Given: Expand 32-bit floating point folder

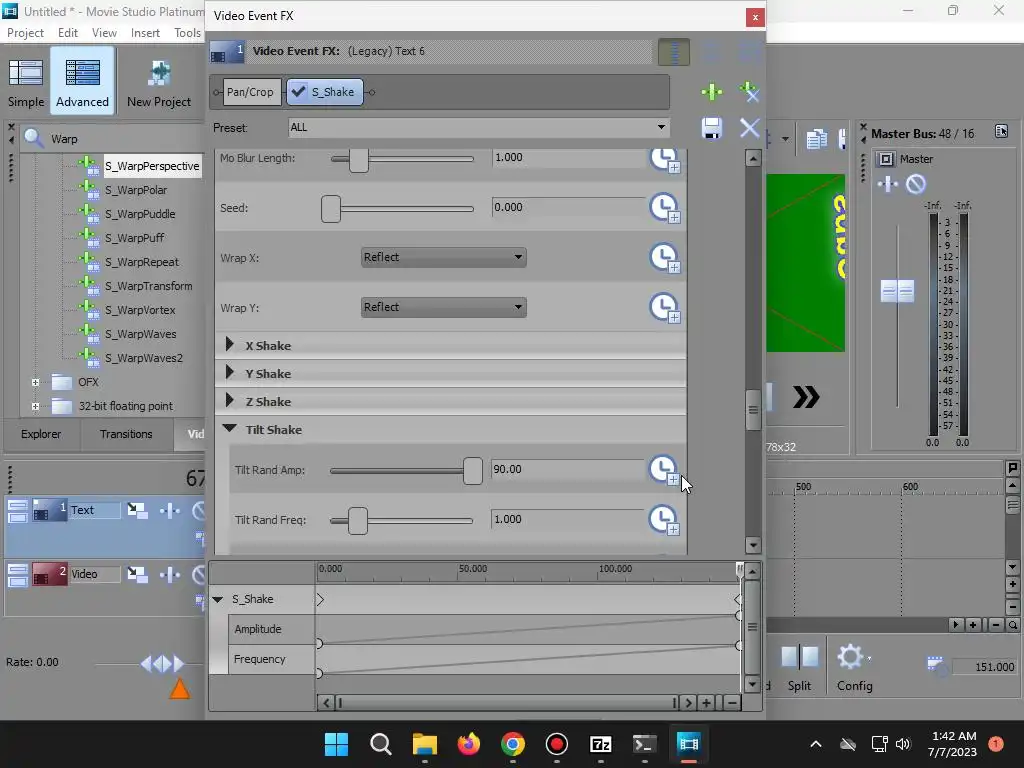Looking at the screenshot, I should tap(35, 406).
